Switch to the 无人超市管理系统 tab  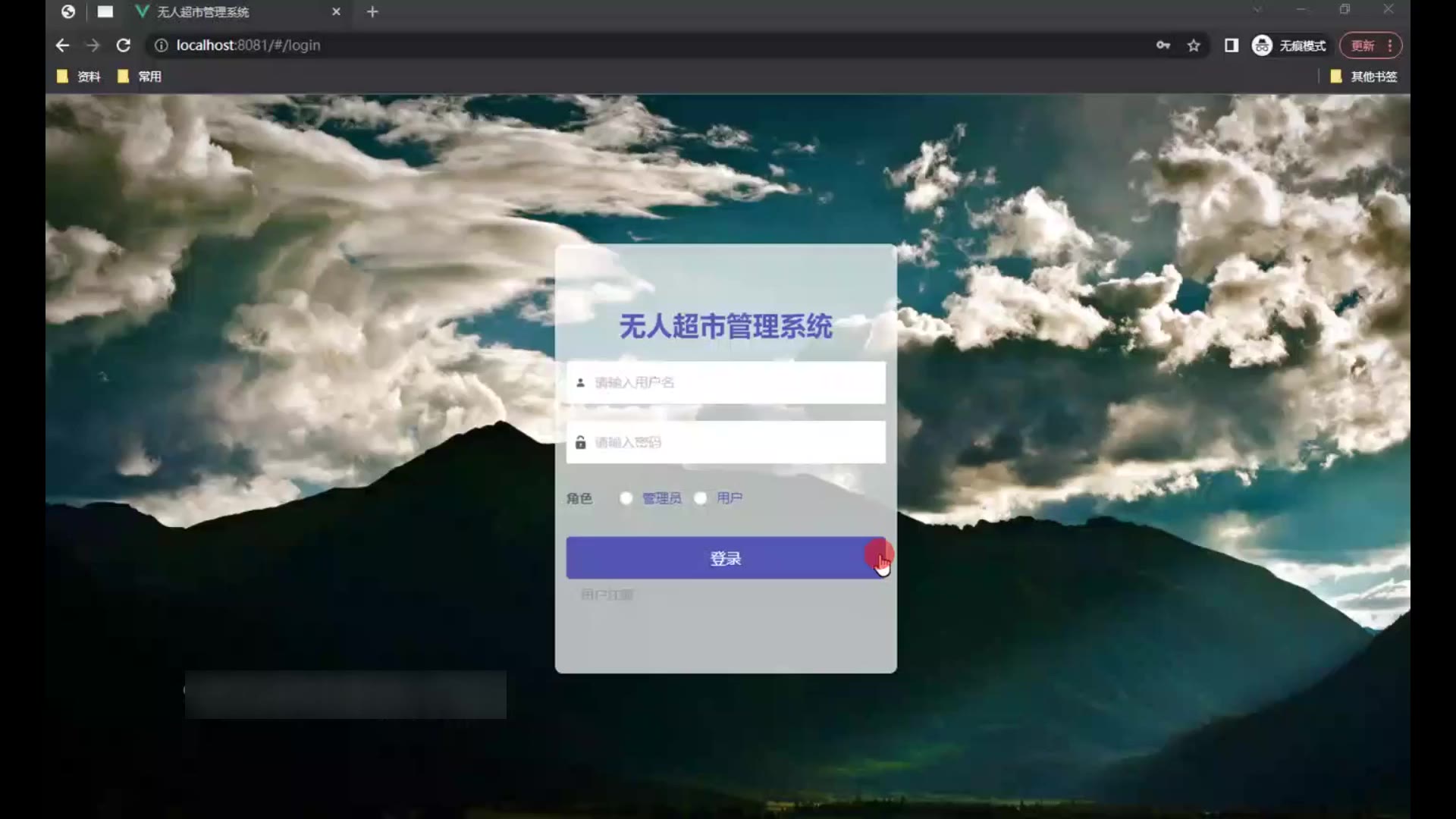click(x=202, y=12)
